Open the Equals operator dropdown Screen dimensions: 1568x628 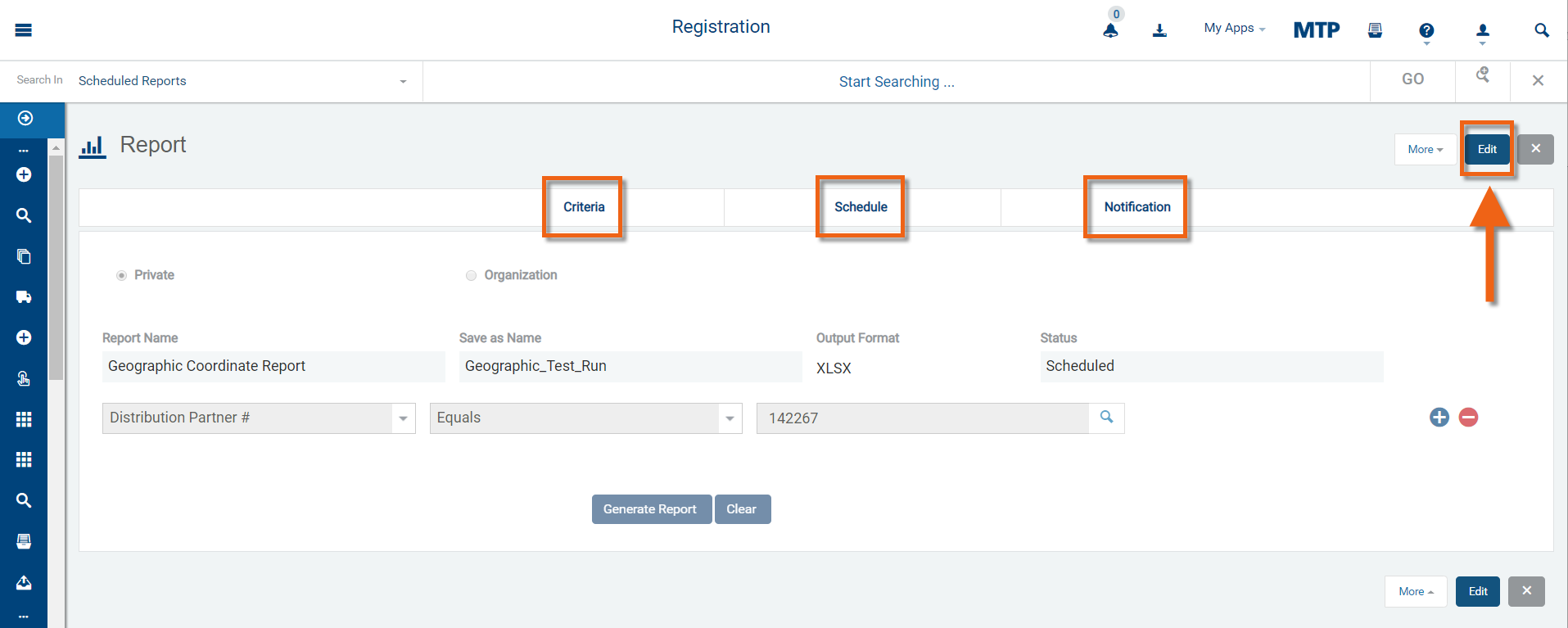729,418
